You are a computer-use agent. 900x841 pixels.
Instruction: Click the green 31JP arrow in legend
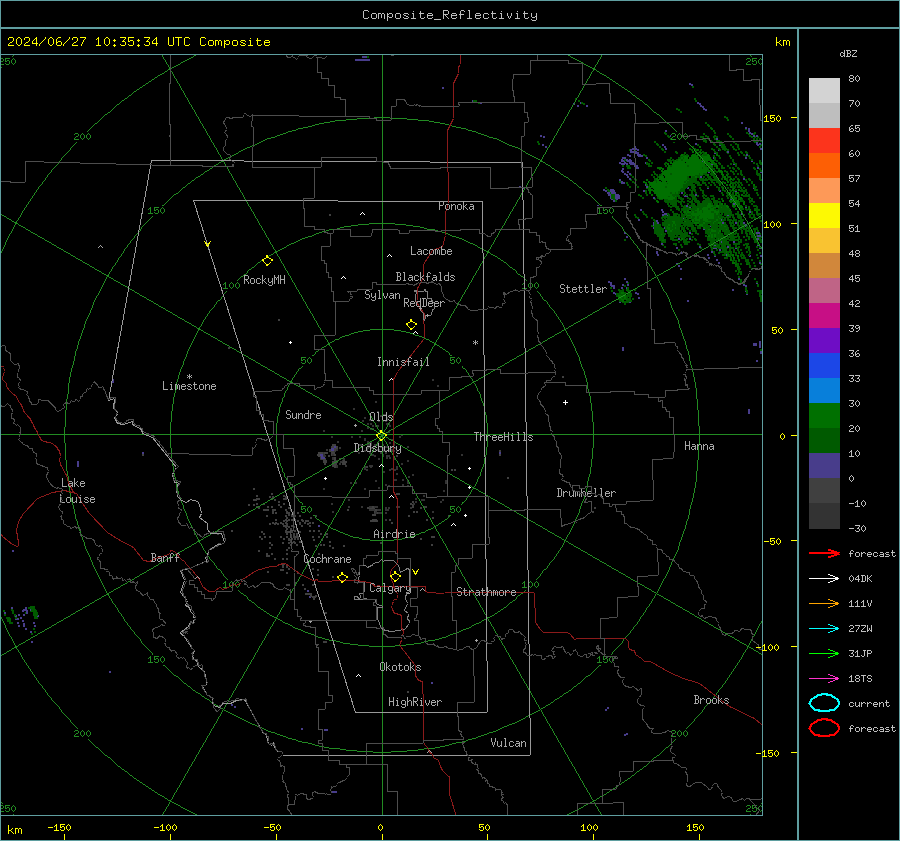[824, 653]
